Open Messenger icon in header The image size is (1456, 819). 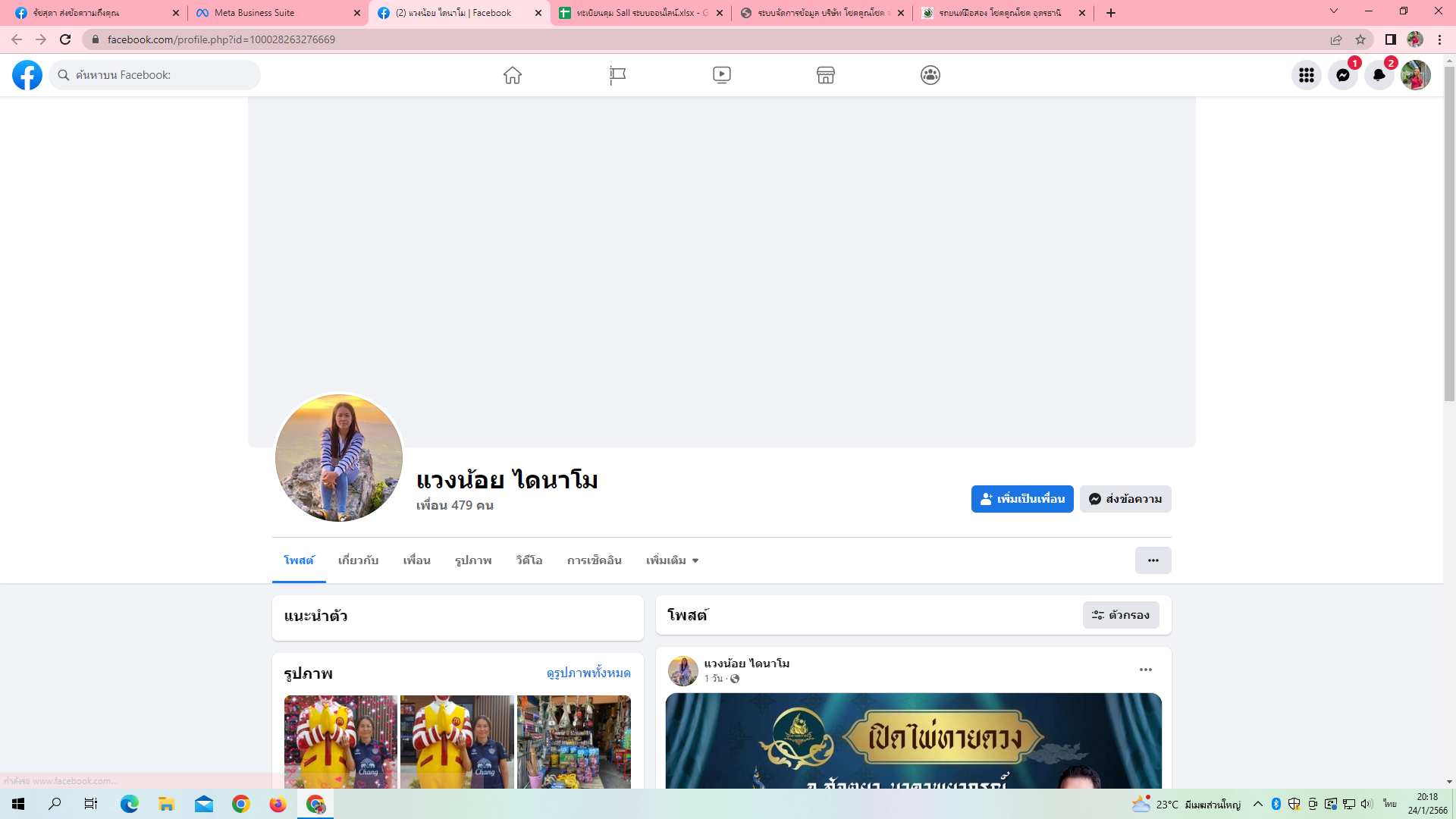(1342, 75)
